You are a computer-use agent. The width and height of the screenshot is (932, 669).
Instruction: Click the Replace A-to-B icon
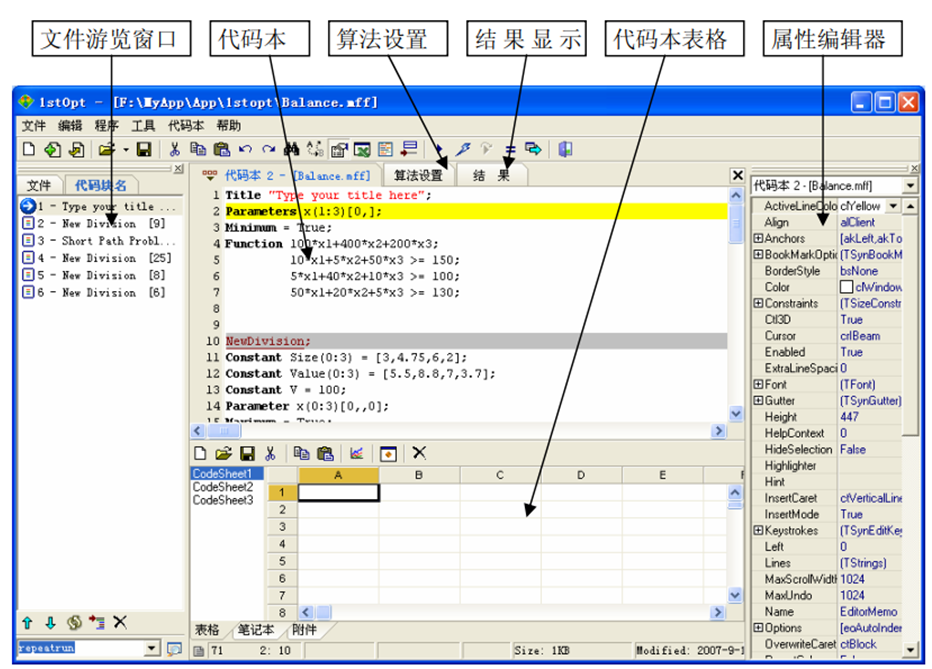pos(314,149)
